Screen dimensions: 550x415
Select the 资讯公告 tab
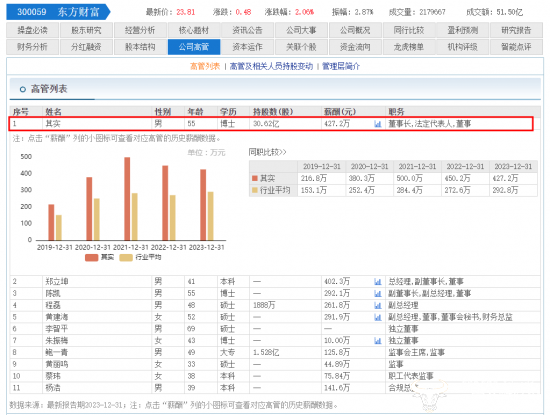247,30
